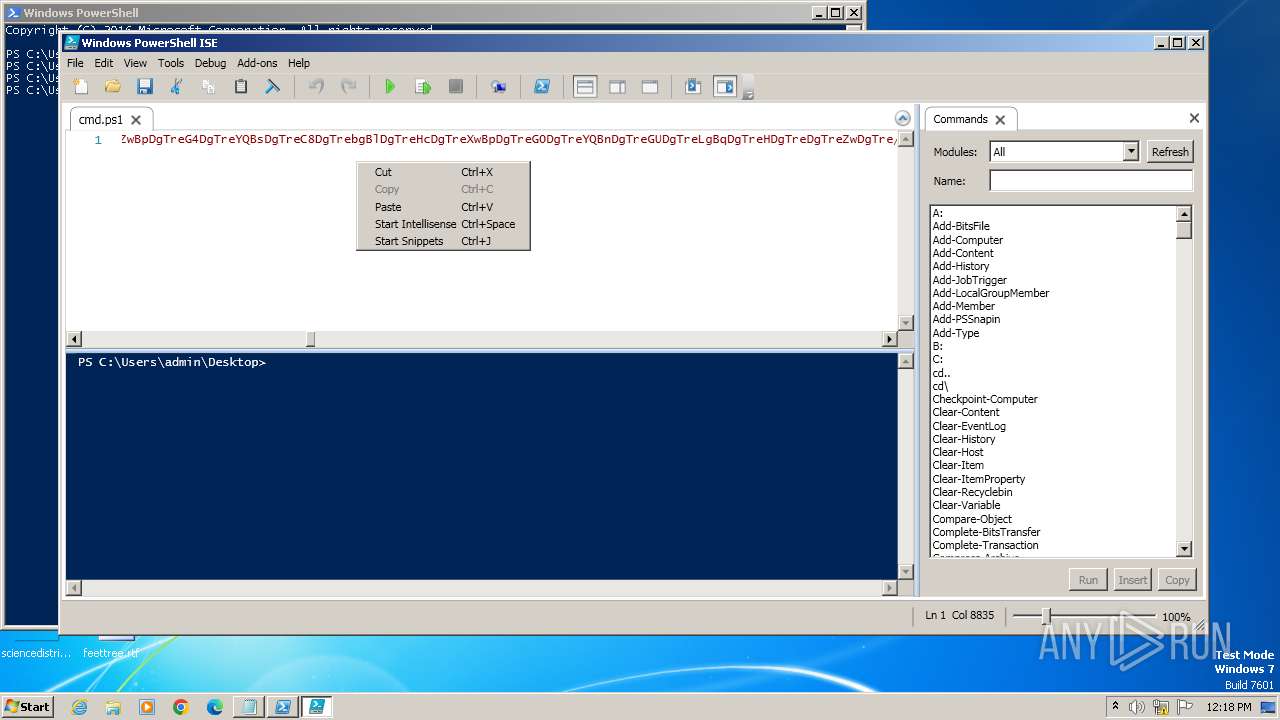Show the command window toolbar icon
This screenshot has width=1280, height=720.
click(x=693, y=87)
